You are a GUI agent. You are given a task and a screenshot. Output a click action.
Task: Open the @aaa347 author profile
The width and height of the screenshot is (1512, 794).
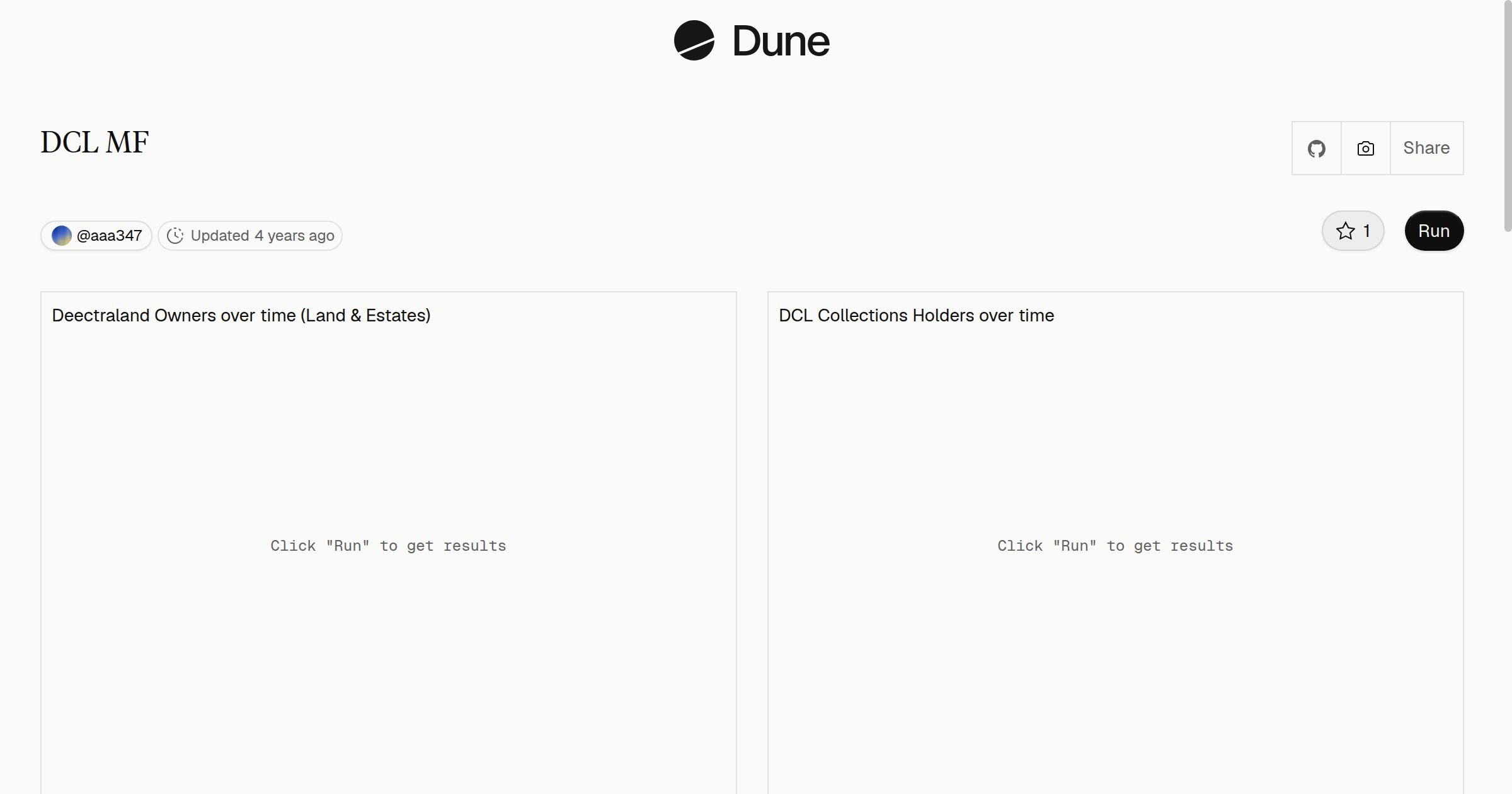coord(96,236)
